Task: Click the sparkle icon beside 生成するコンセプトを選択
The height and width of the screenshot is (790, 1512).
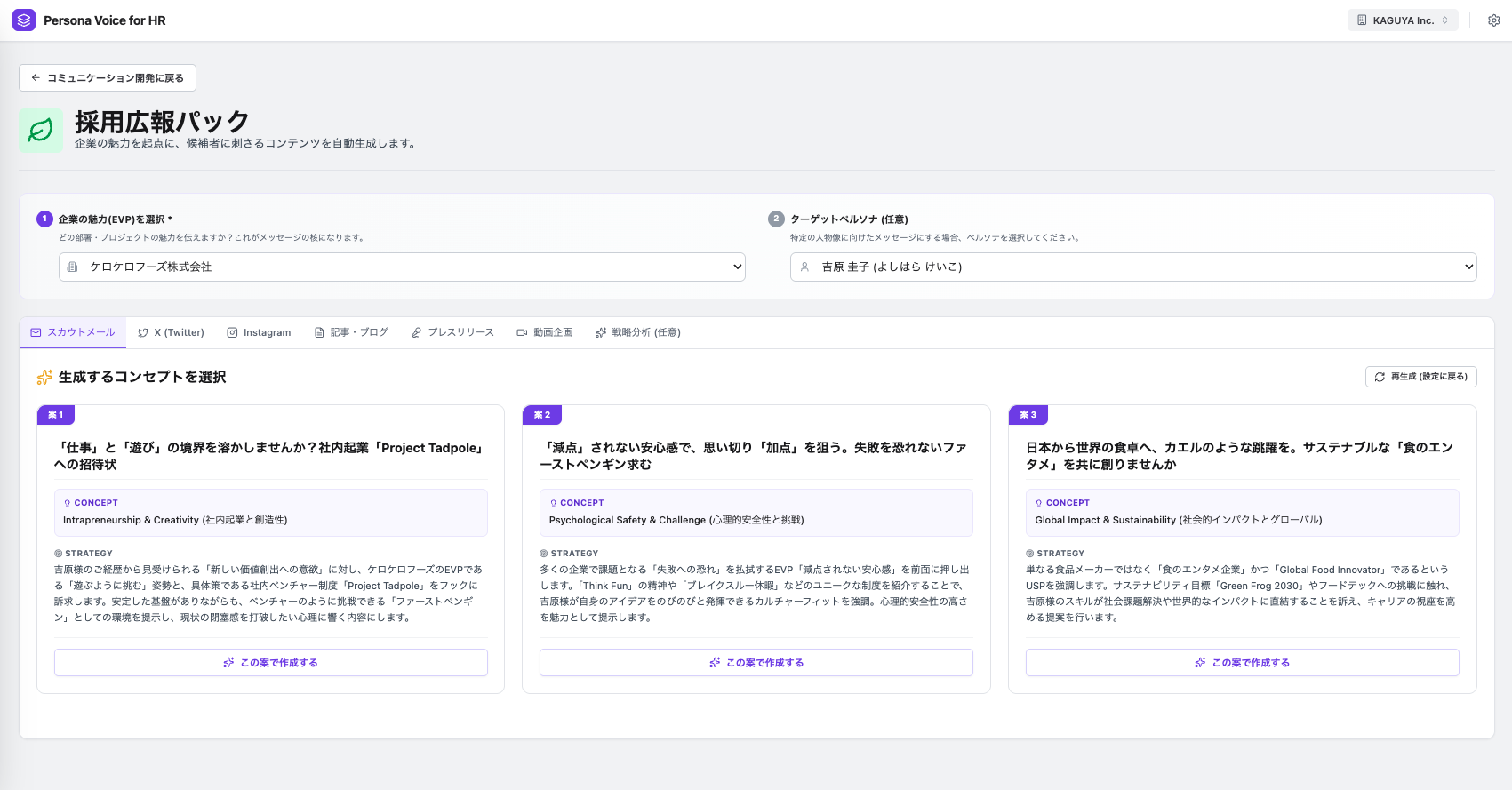Action: point(44,378)
